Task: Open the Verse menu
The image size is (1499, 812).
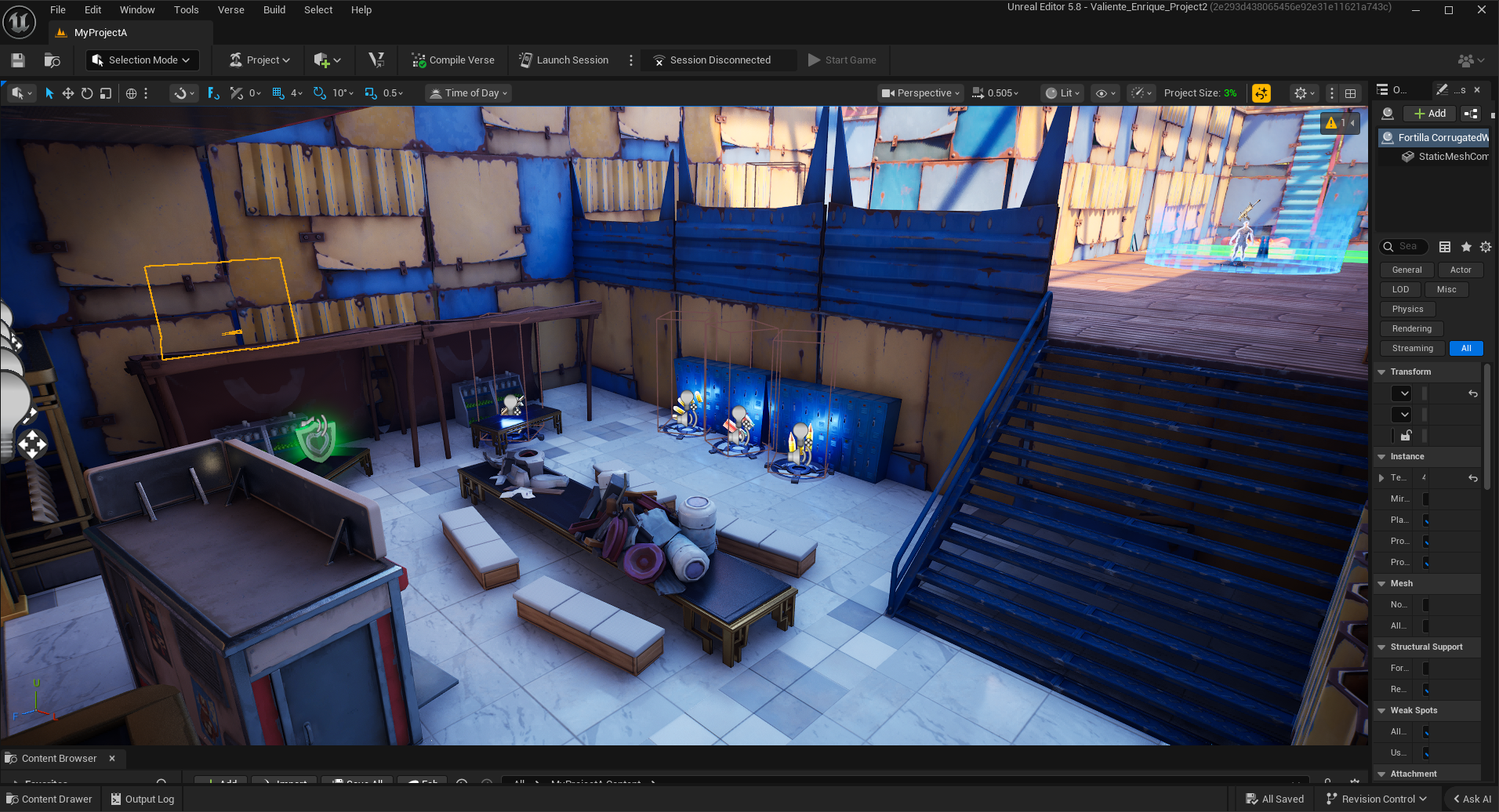Action: pos(231,10)
